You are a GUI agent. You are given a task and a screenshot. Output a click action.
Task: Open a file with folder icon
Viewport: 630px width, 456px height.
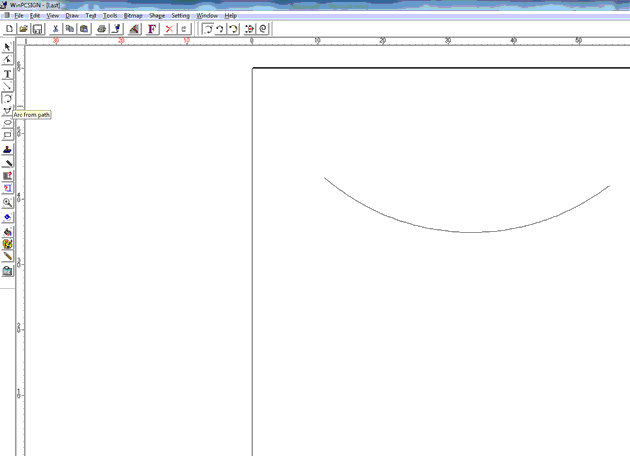pos(23,29)
